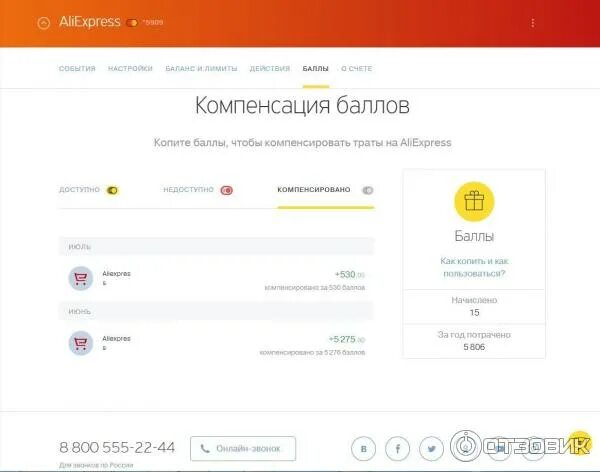The image size is (600, 472).
Task: Show the Доступно points list
Action: click(89, 190)
